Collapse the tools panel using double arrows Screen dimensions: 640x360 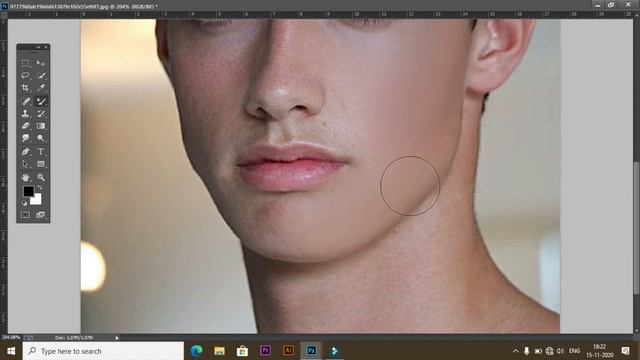coord(38,47)
